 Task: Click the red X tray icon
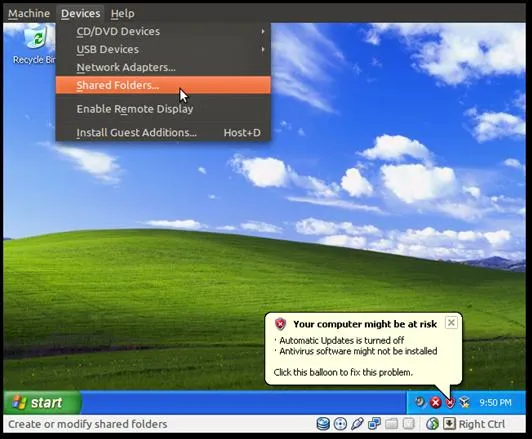[x=436, y=402]
